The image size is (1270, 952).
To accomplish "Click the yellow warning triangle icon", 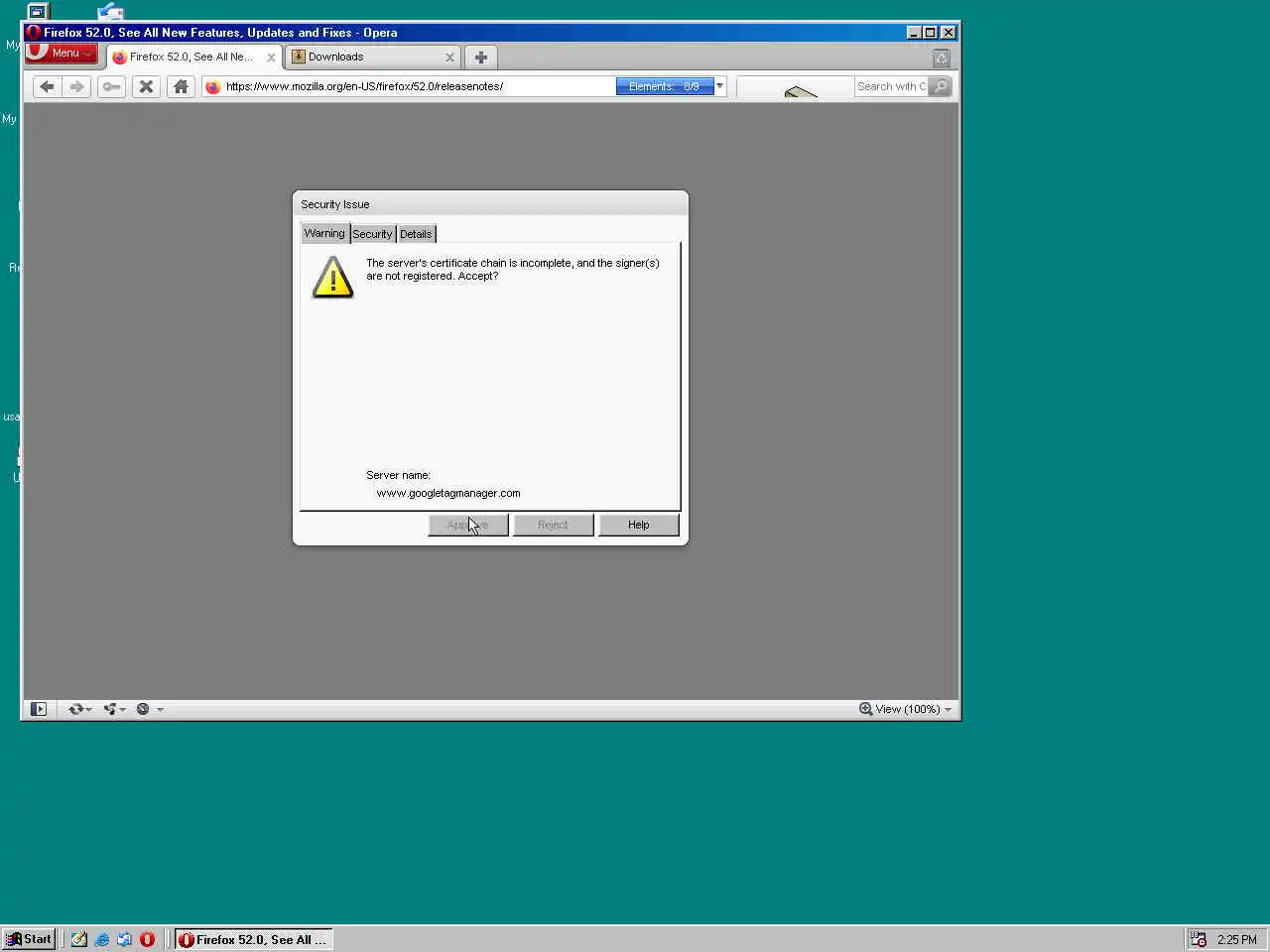I will point(332,277).
